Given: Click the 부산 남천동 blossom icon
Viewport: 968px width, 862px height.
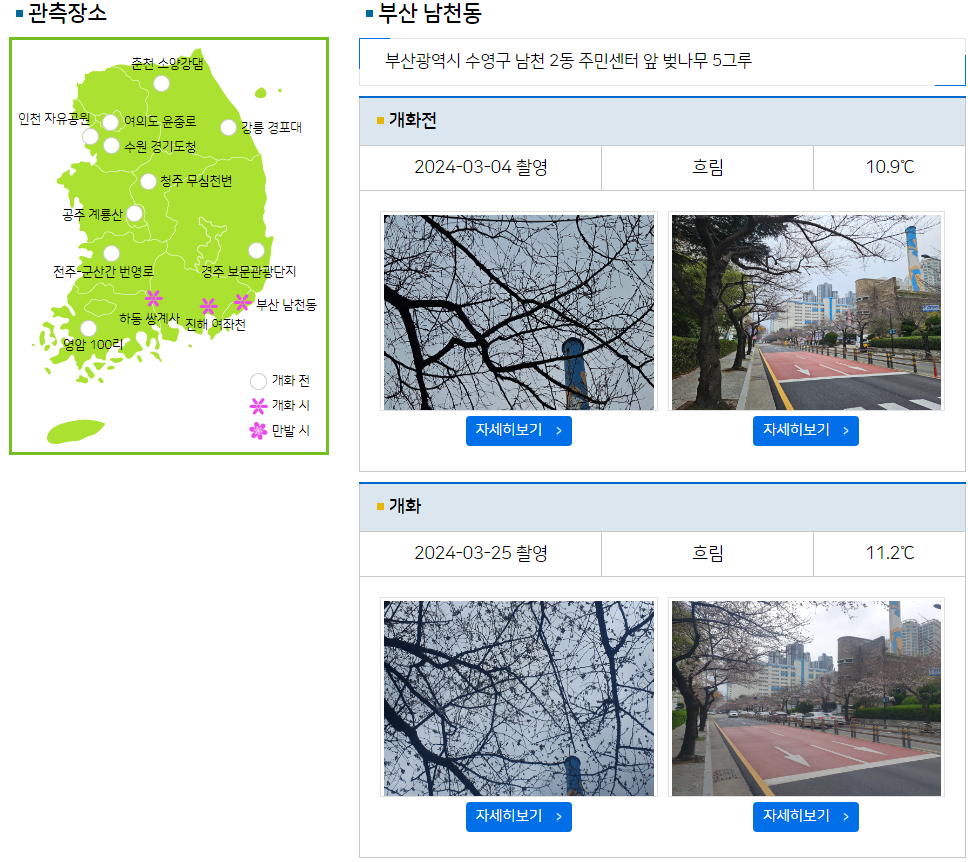Looking at the screenshot, I should (x=240, y=301).
